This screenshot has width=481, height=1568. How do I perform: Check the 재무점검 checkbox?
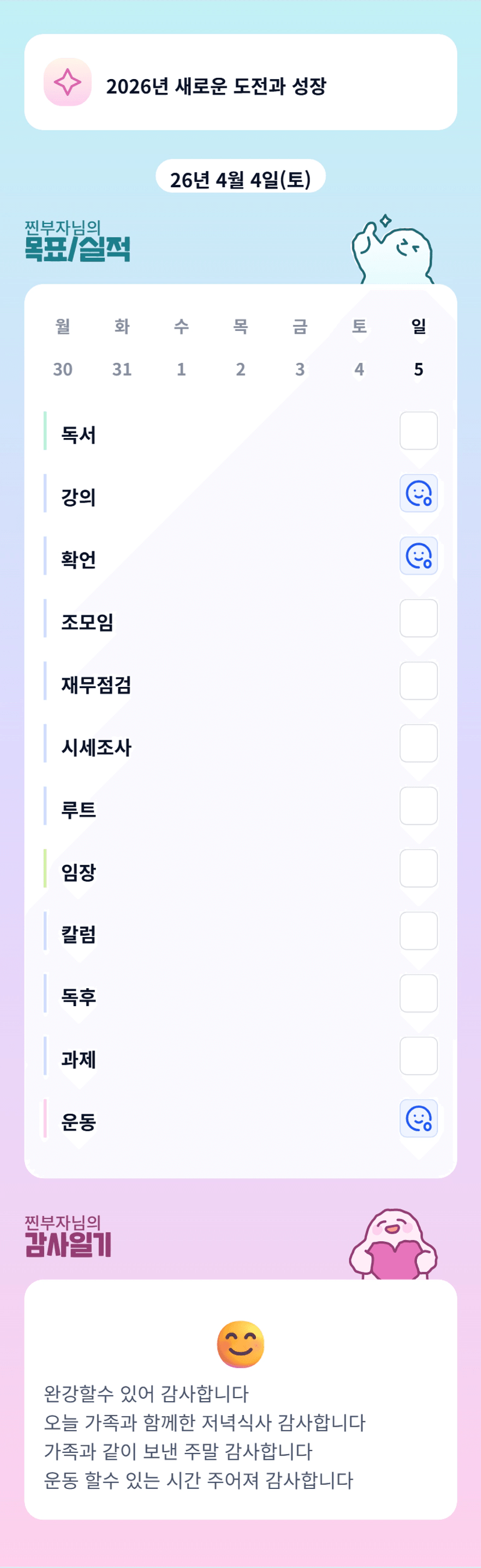tap(418, 680)
